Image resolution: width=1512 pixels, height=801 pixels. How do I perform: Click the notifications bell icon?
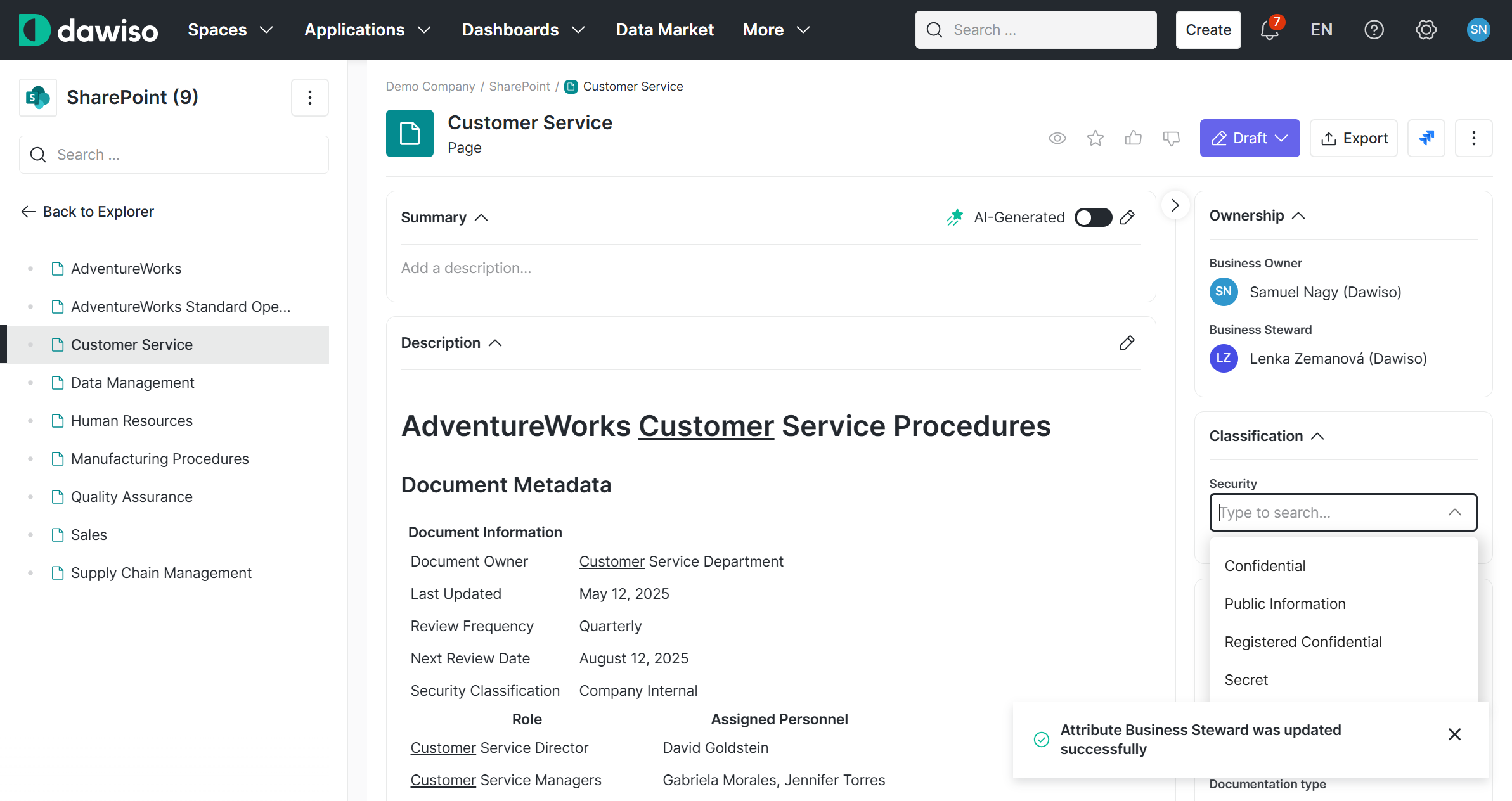[1269, 30]
